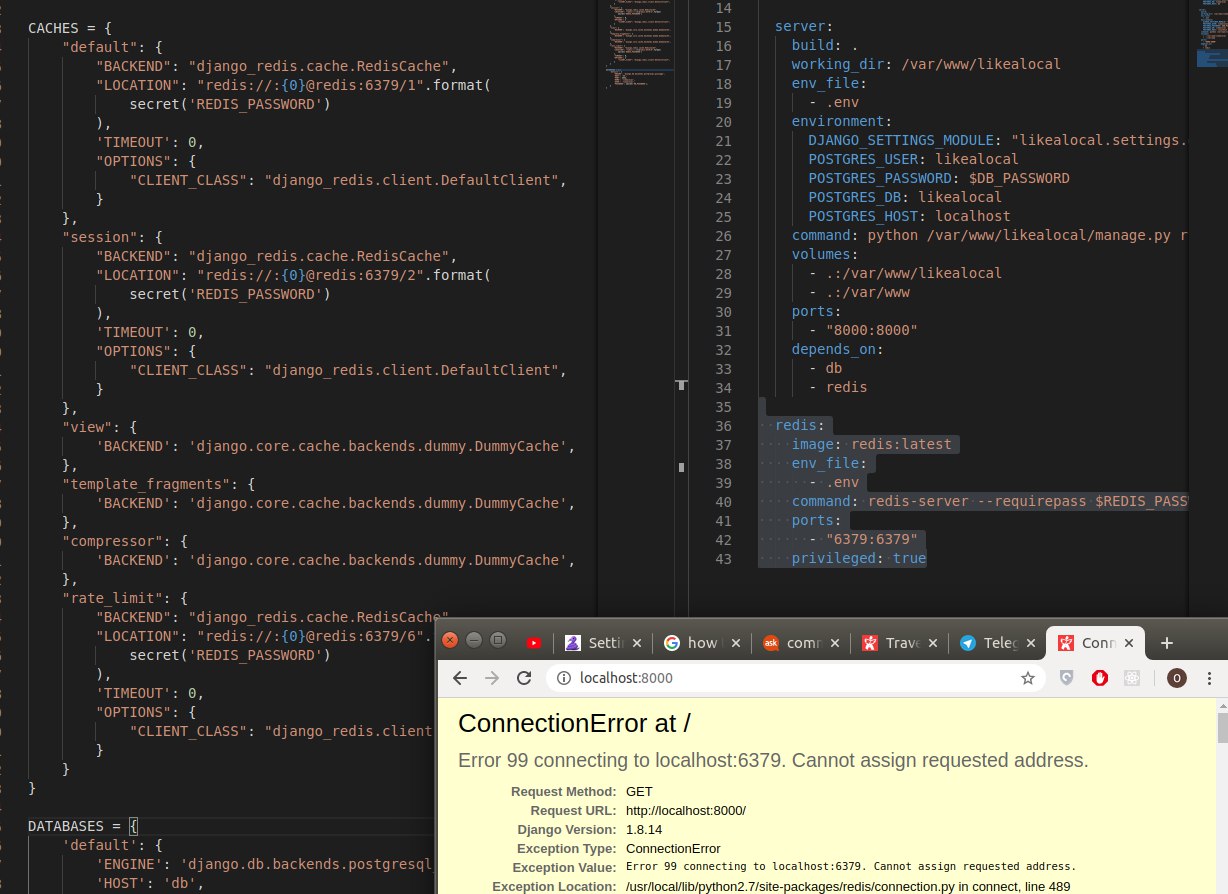Click 'ConnectionError at /' heading
The image size is (1228, 894).
pyautogui.click(x=574, y=723)
